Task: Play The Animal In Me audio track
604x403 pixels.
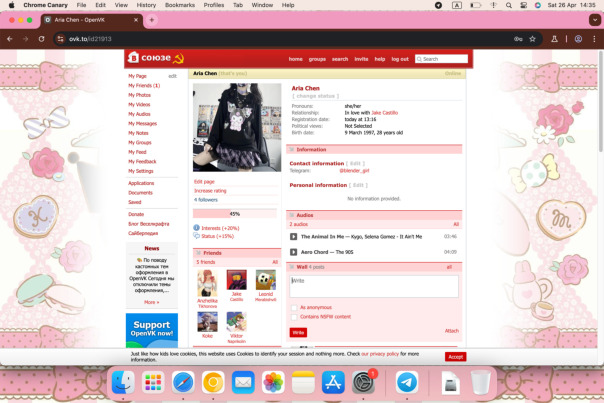Action: pyautogui.click(x=294, y=237)
